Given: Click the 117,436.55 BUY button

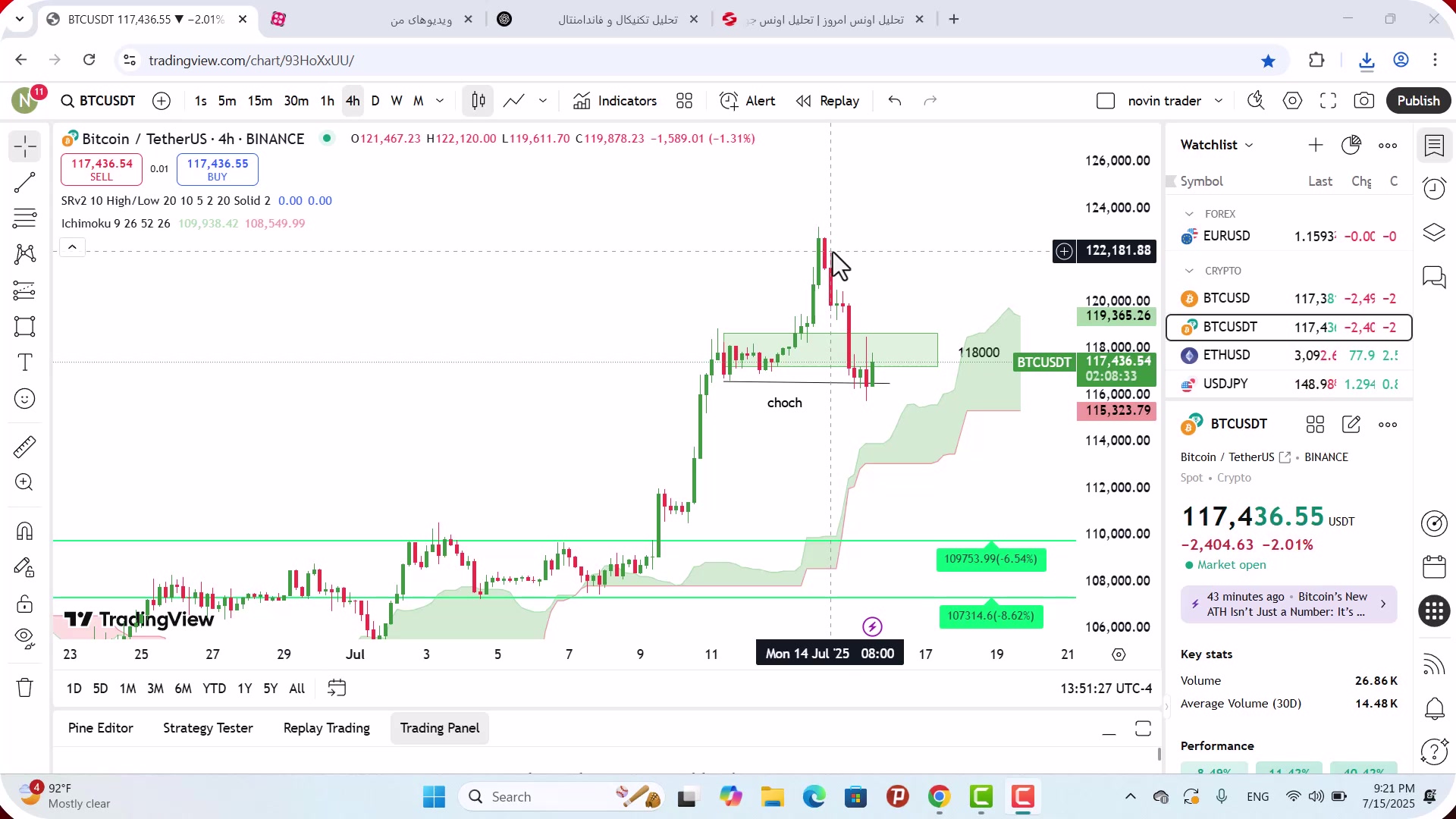Looking at the screenshot, I should pyautogui.click(x=218, y=170).
